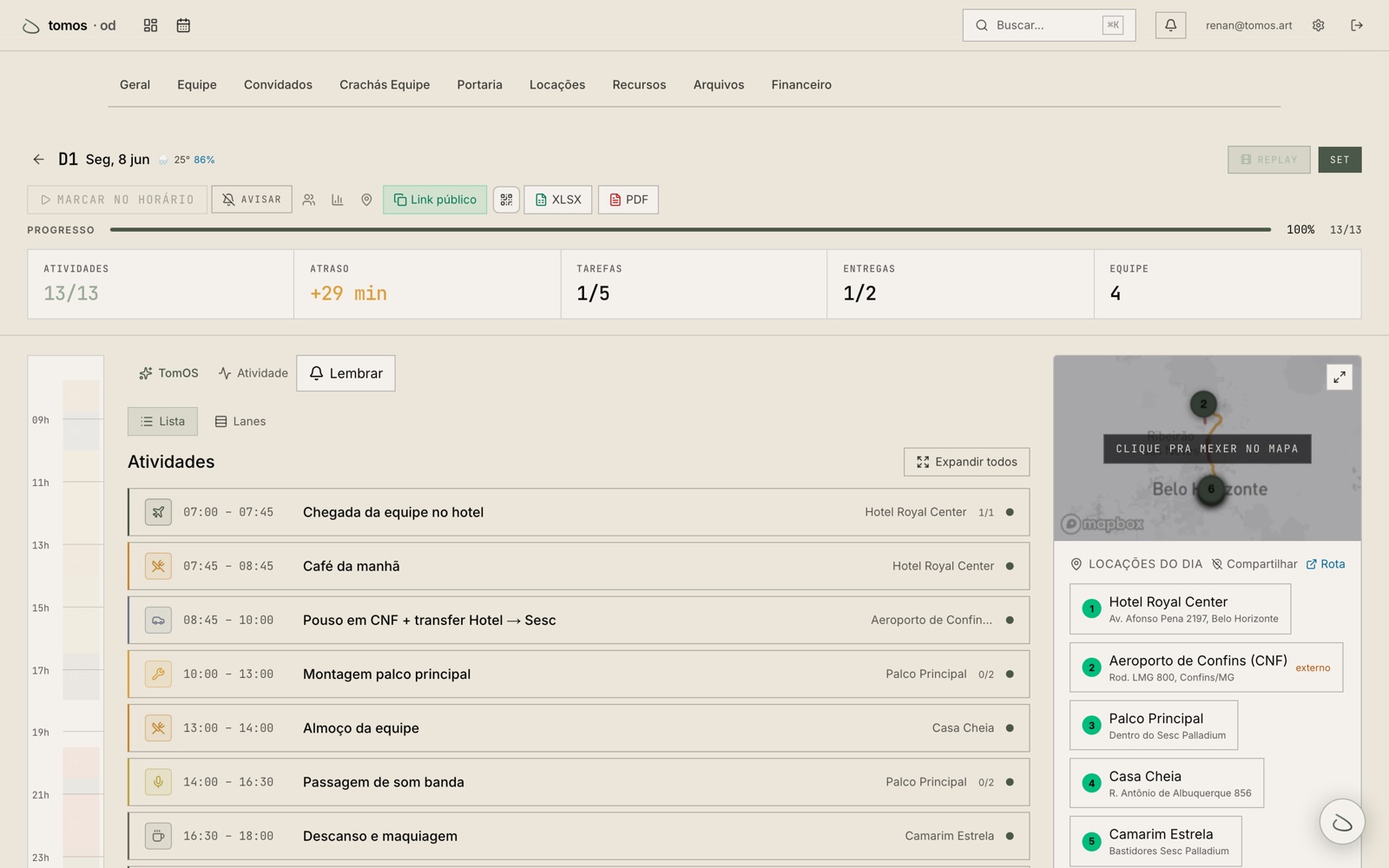Click the wrench icon on Montagem palco principal

pyautogui.click(x=158, y=674)
